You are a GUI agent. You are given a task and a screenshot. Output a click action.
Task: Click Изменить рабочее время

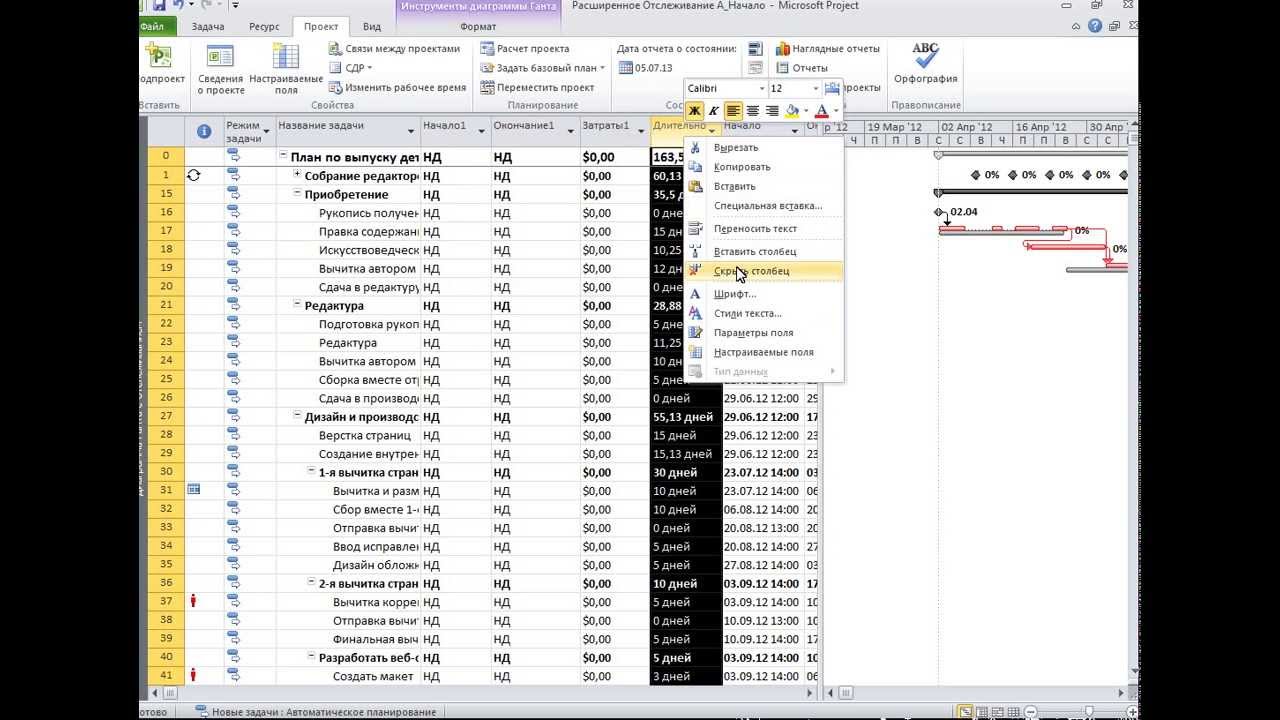396,87
